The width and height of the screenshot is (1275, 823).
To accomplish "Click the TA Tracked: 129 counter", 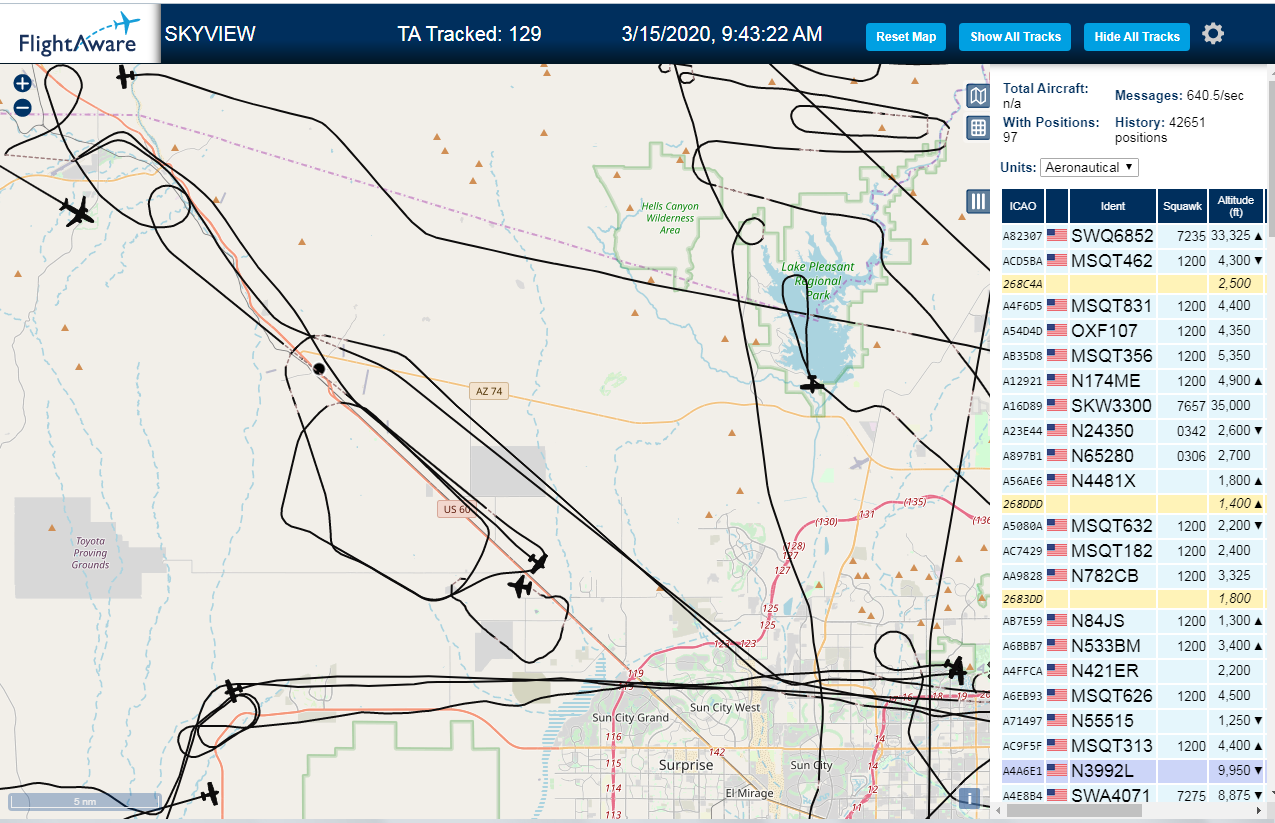I will click(470, 34).
